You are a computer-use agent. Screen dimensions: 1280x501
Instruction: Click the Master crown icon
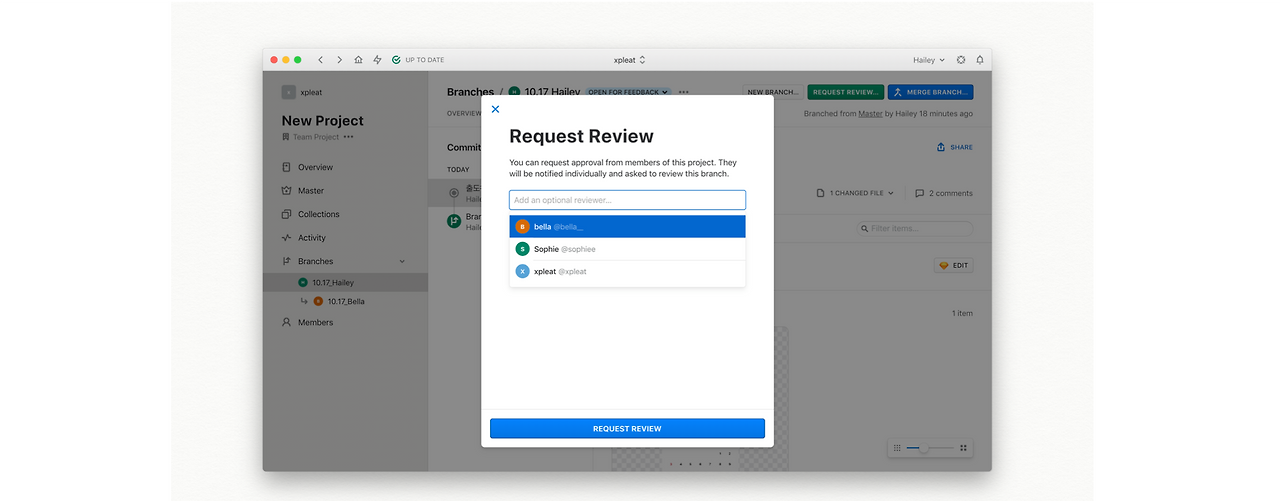[x=286, y=191]
